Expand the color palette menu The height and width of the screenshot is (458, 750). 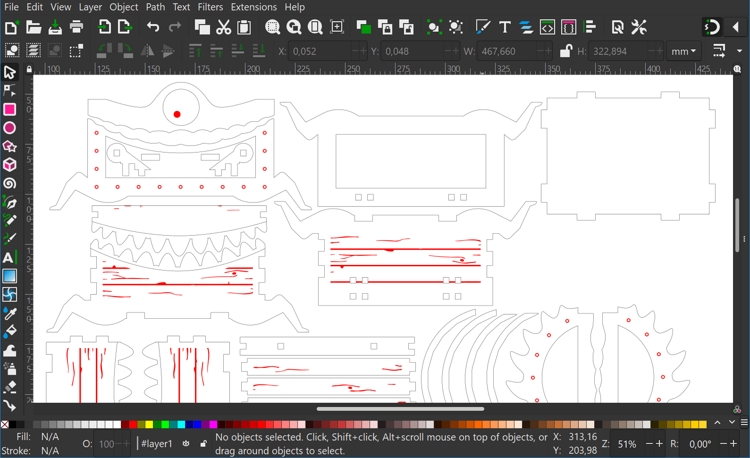point(743,424)
